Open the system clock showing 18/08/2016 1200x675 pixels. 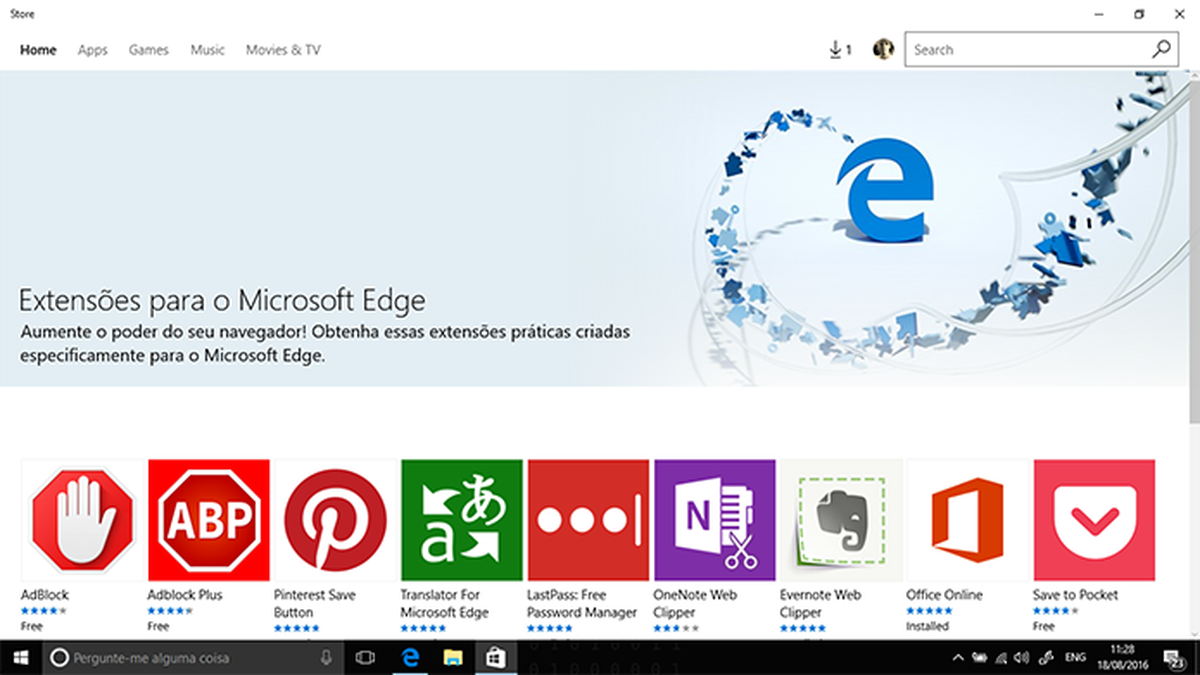click(x=1124, y=658)
